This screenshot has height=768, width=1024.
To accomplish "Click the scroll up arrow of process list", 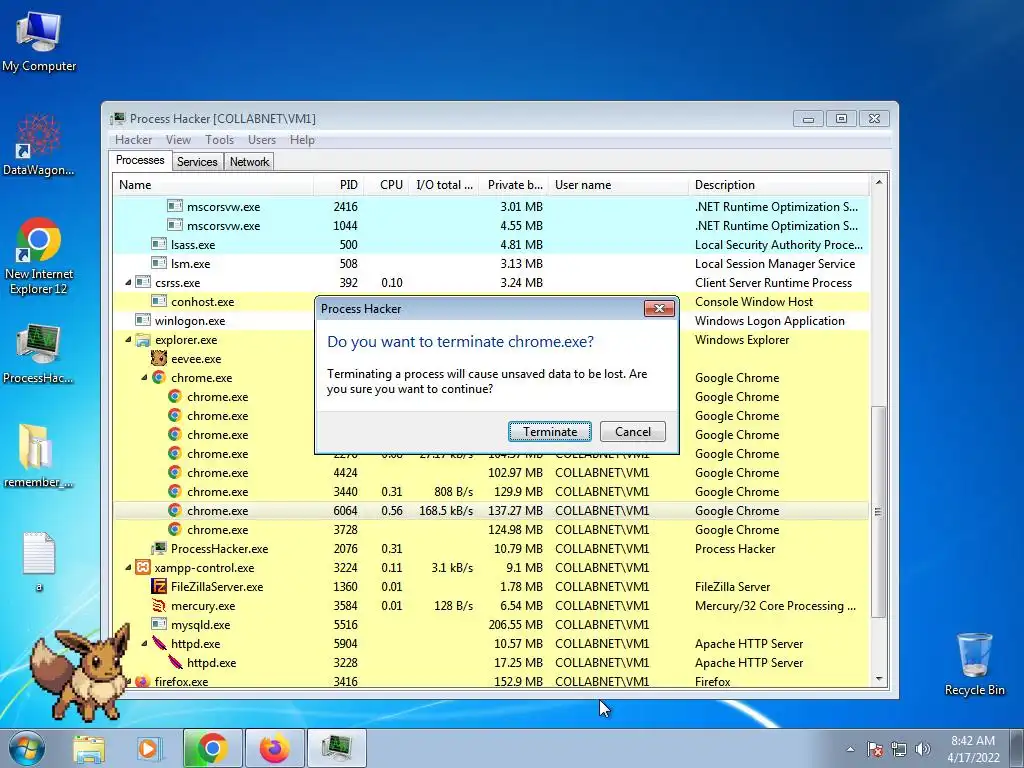I will click(x=879, y=182).
